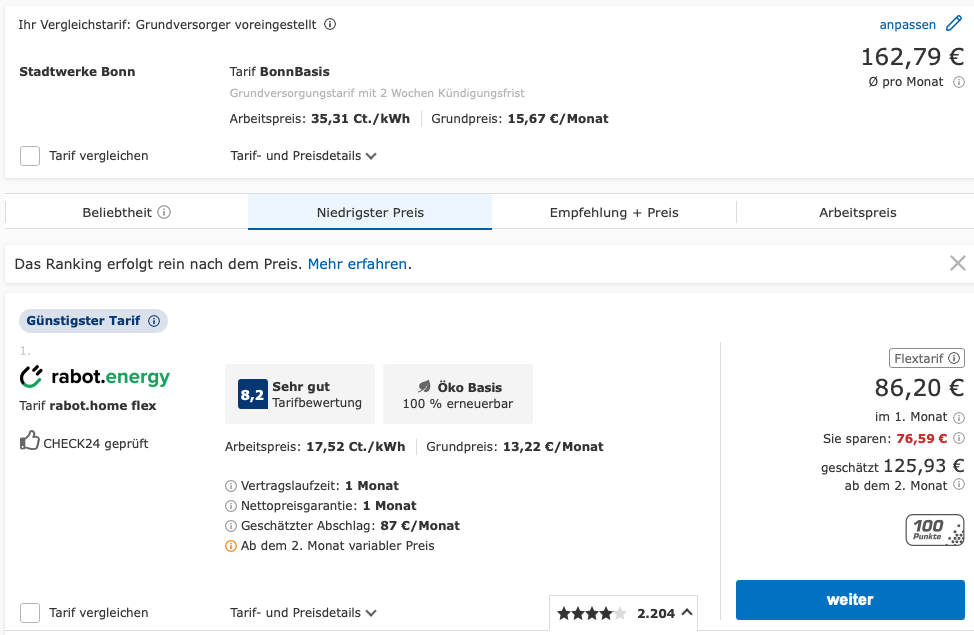Expand Tarif- und Preisdetails for BonnBasis
Image resolution: width=974 pixels, height=635 pixels.
point(303,156)
